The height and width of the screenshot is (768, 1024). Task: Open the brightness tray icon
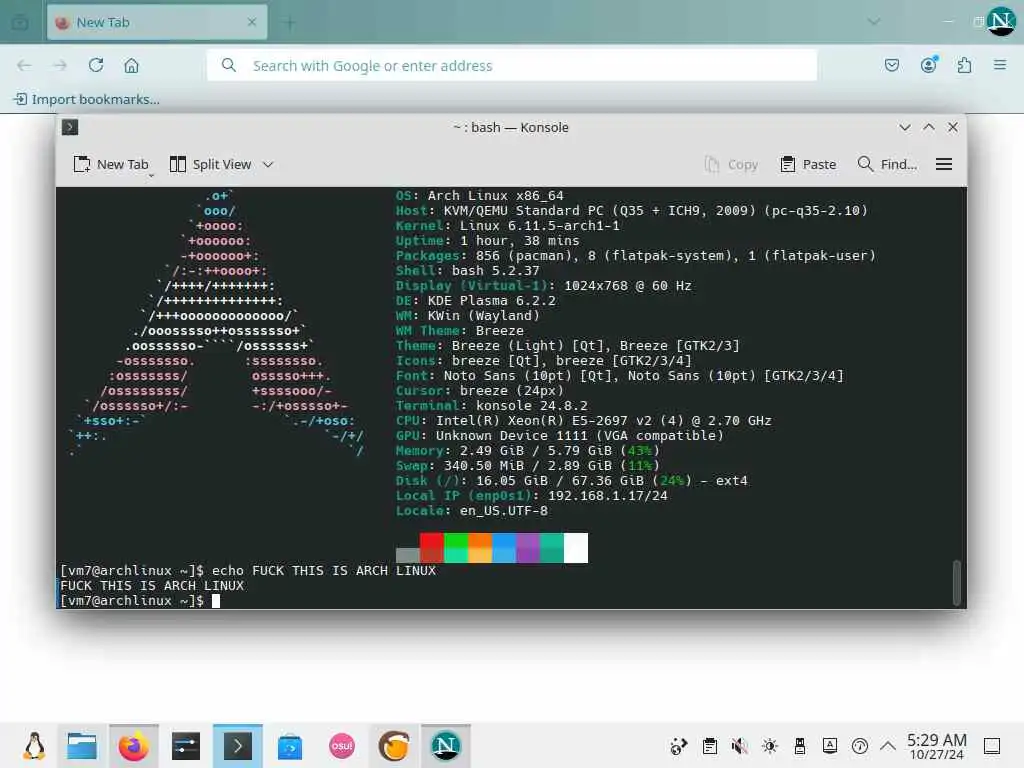(x=770, y=746)
